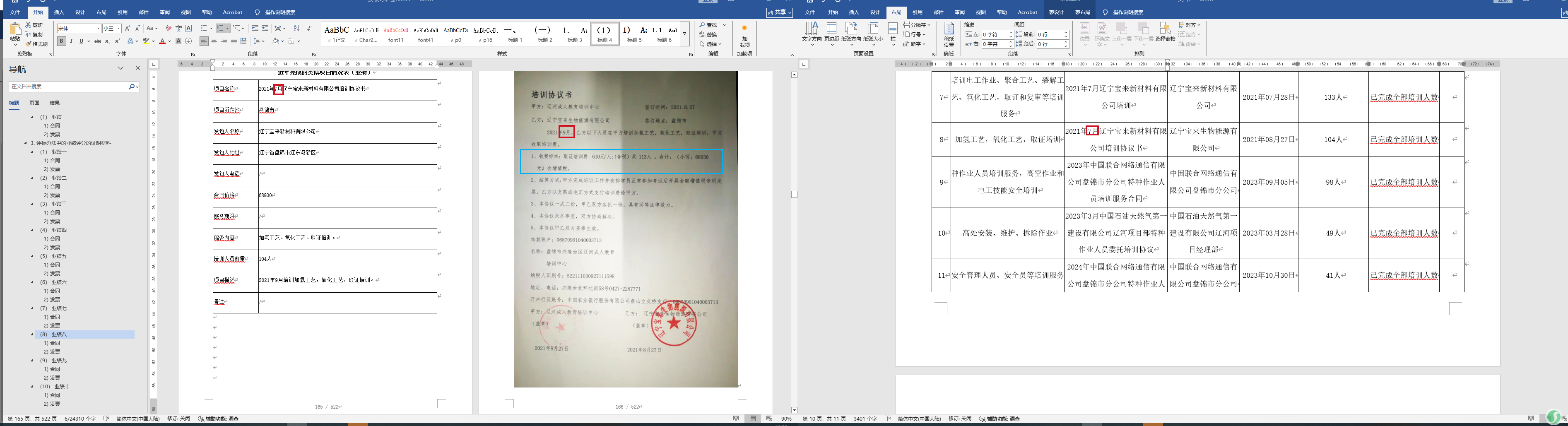Click the Character Shading icon
This screenshot has width=1568, height=426.
(178, 41)
